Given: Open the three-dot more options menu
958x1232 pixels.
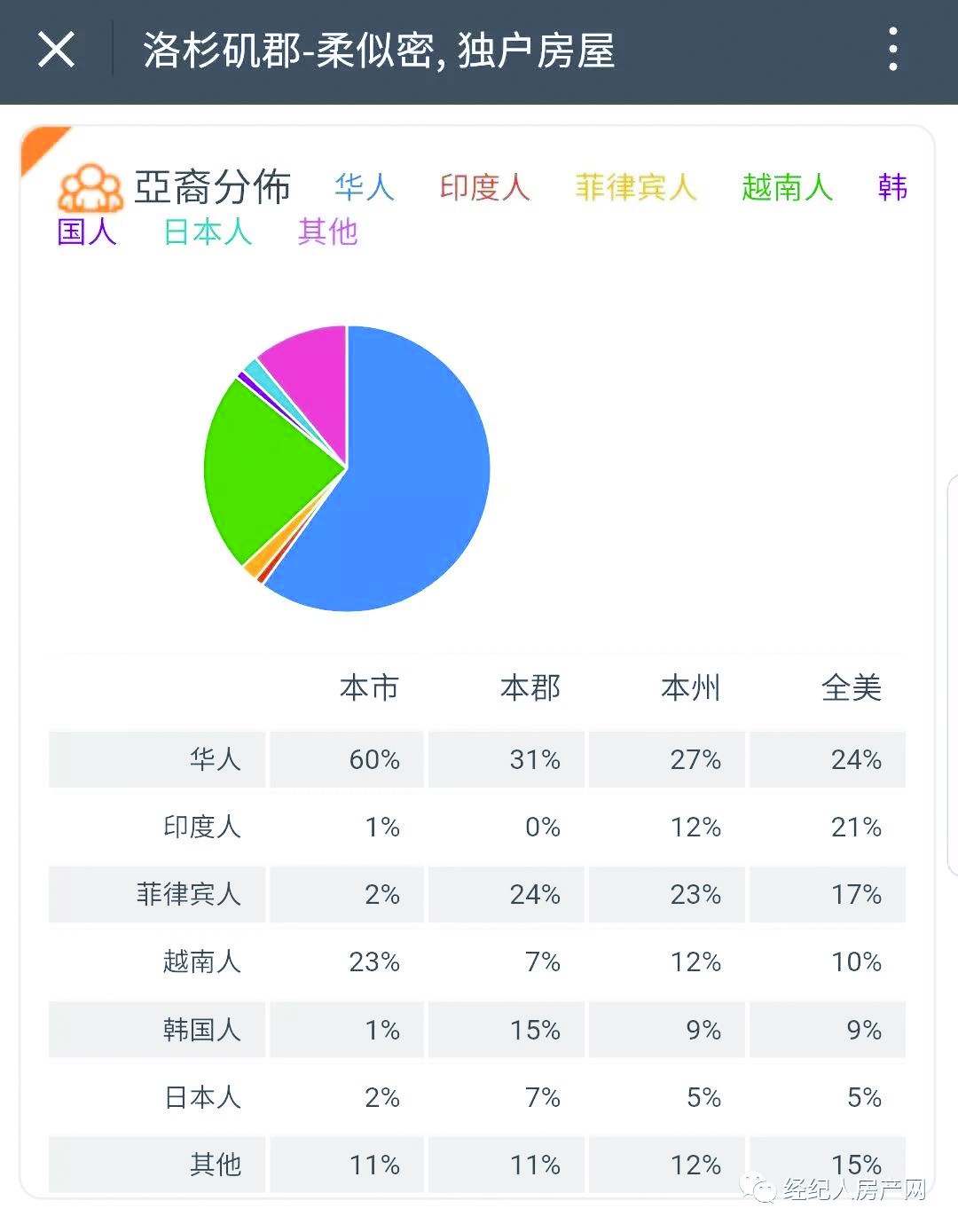Looking at the screenshot, I should [892, 50].
